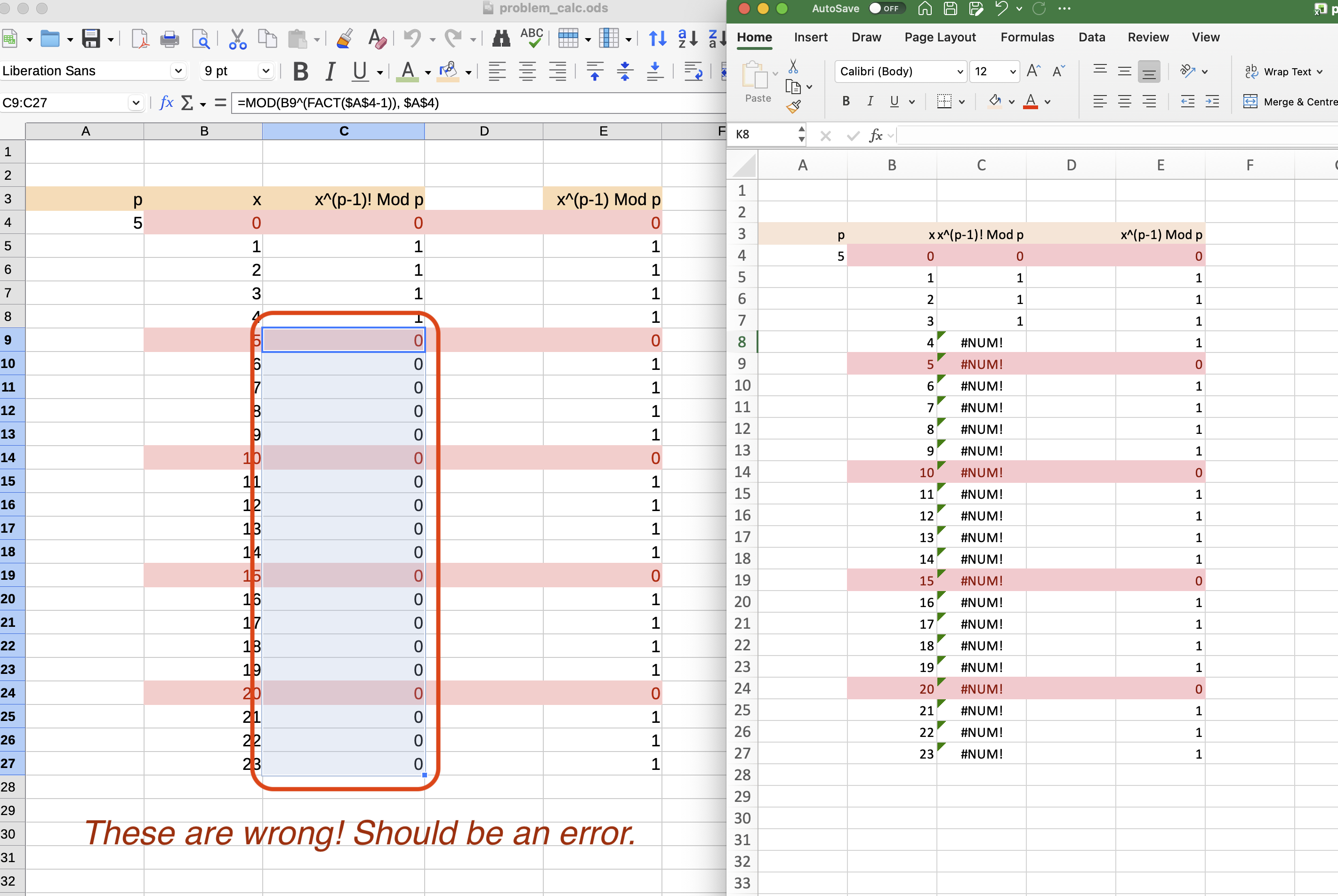The width and height of the screenshot is (1338, 896).
Task: Open the Page Layout ribbon tab
Action: [940, 37]
